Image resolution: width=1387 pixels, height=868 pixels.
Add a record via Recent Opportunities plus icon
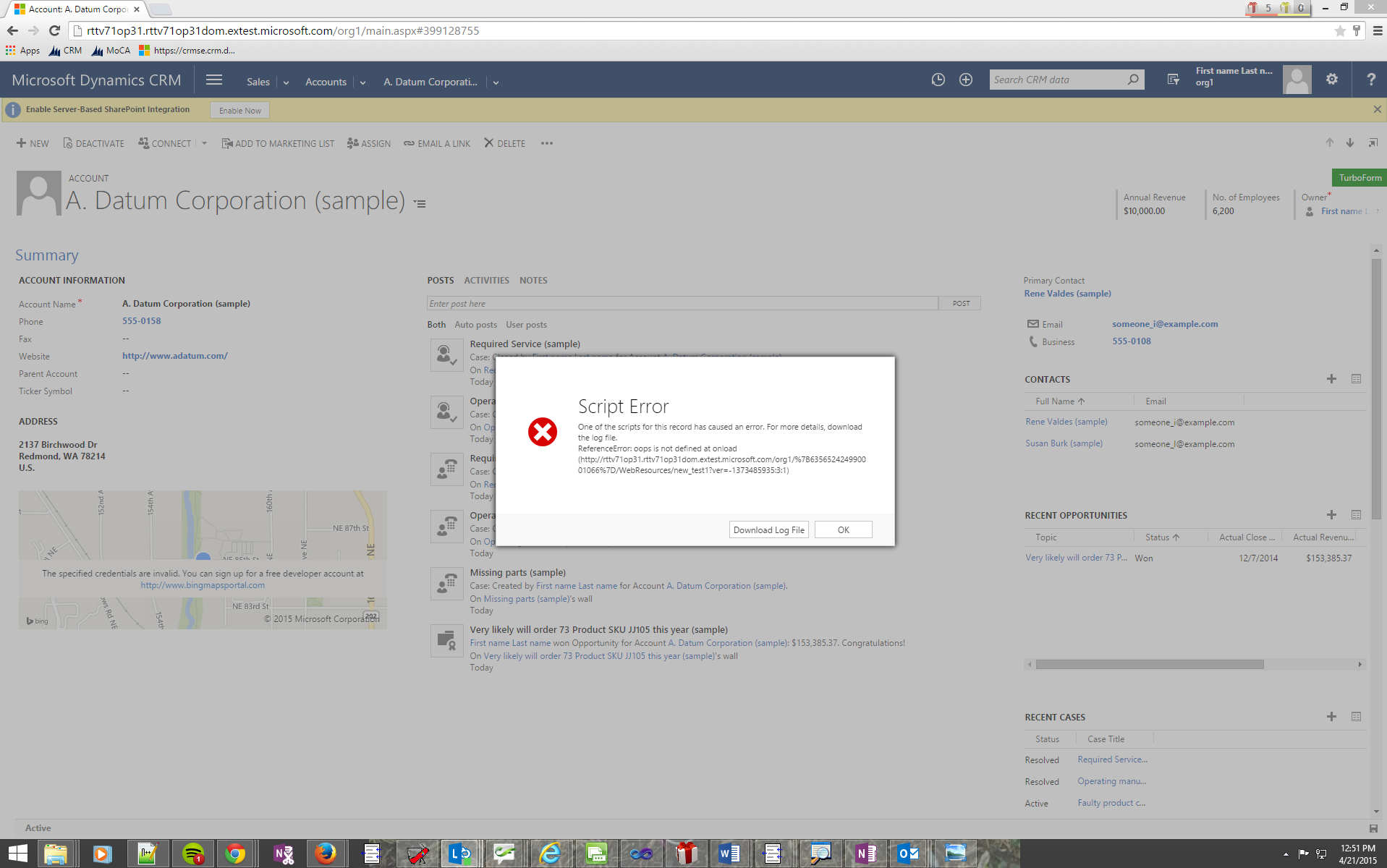1331,515
